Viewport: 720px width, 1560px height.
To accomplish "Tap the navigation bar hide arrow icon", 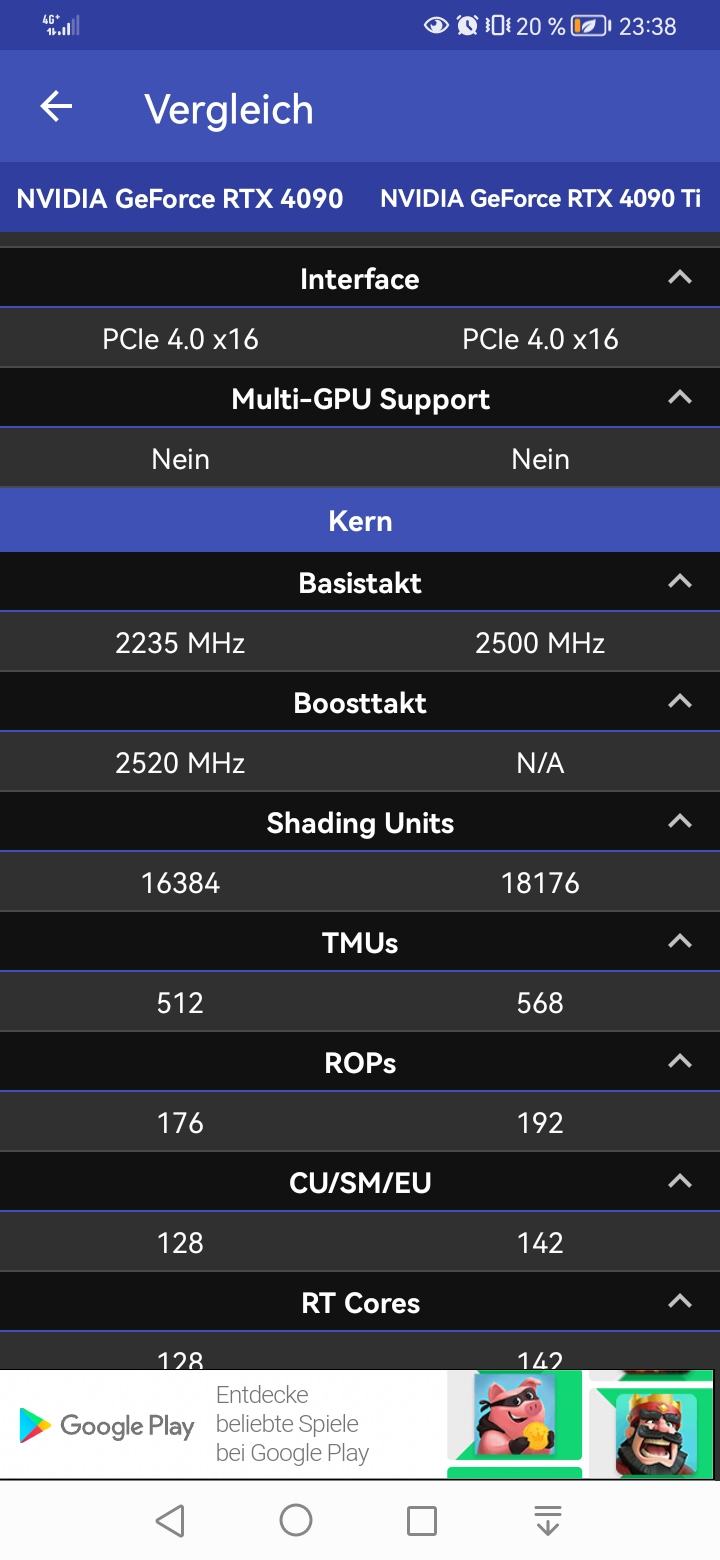I will 548,1520.
